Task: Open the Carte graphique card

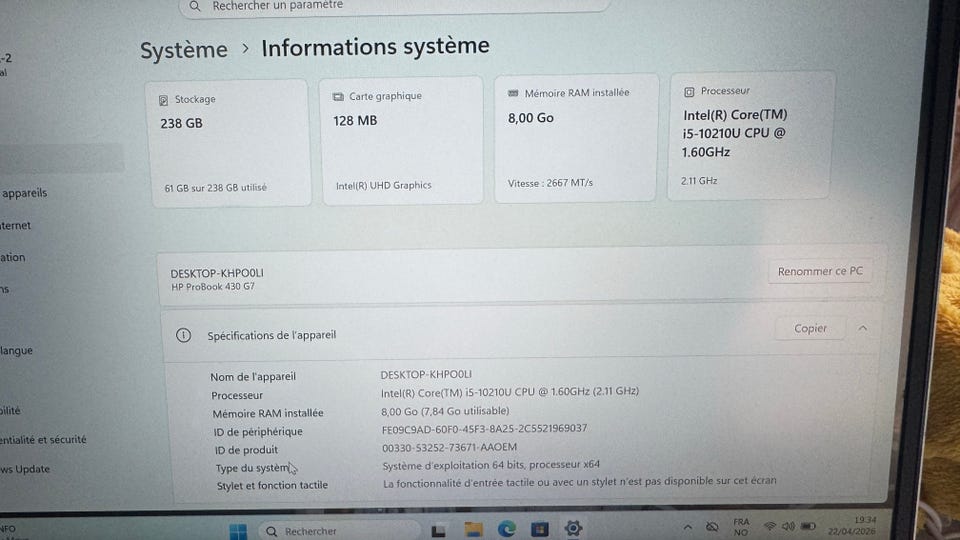Action: point(402,140)
